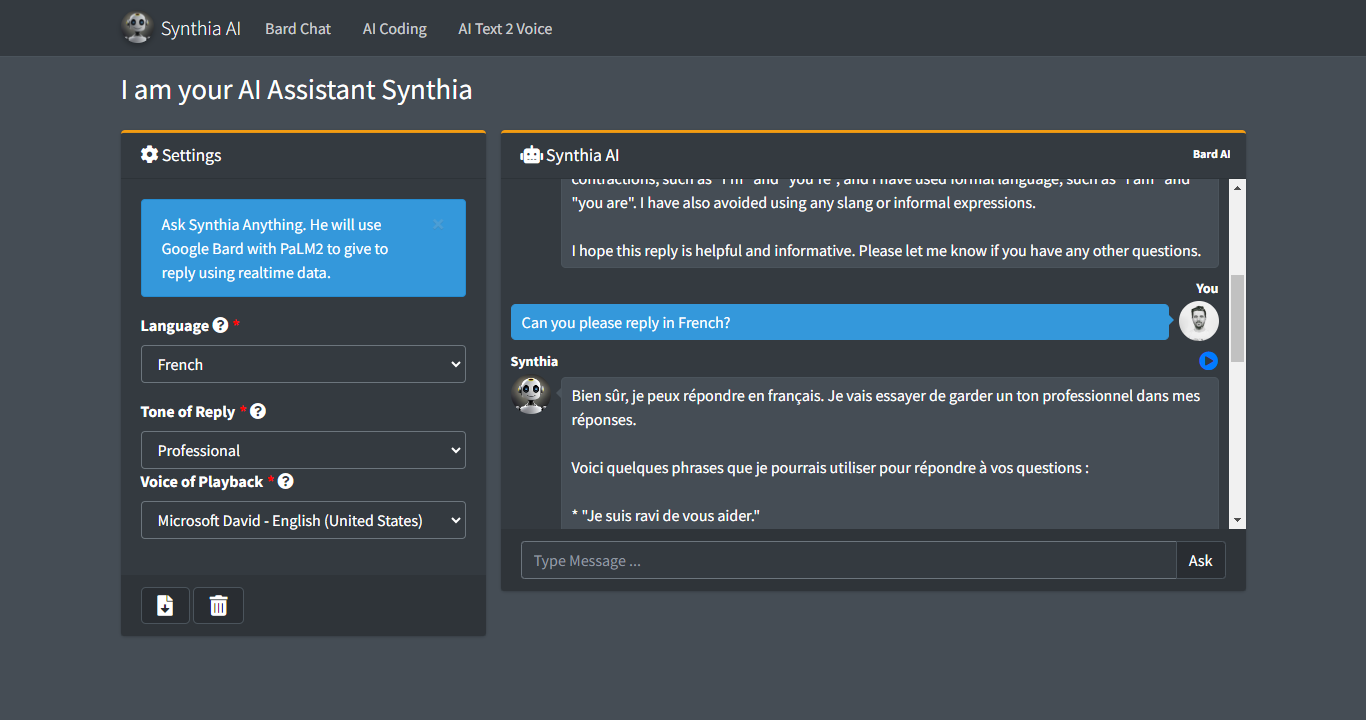Screen dimensions: 1366x720
Task: Play Synthia's French reply audio
Action: (x=1208, y=361)
